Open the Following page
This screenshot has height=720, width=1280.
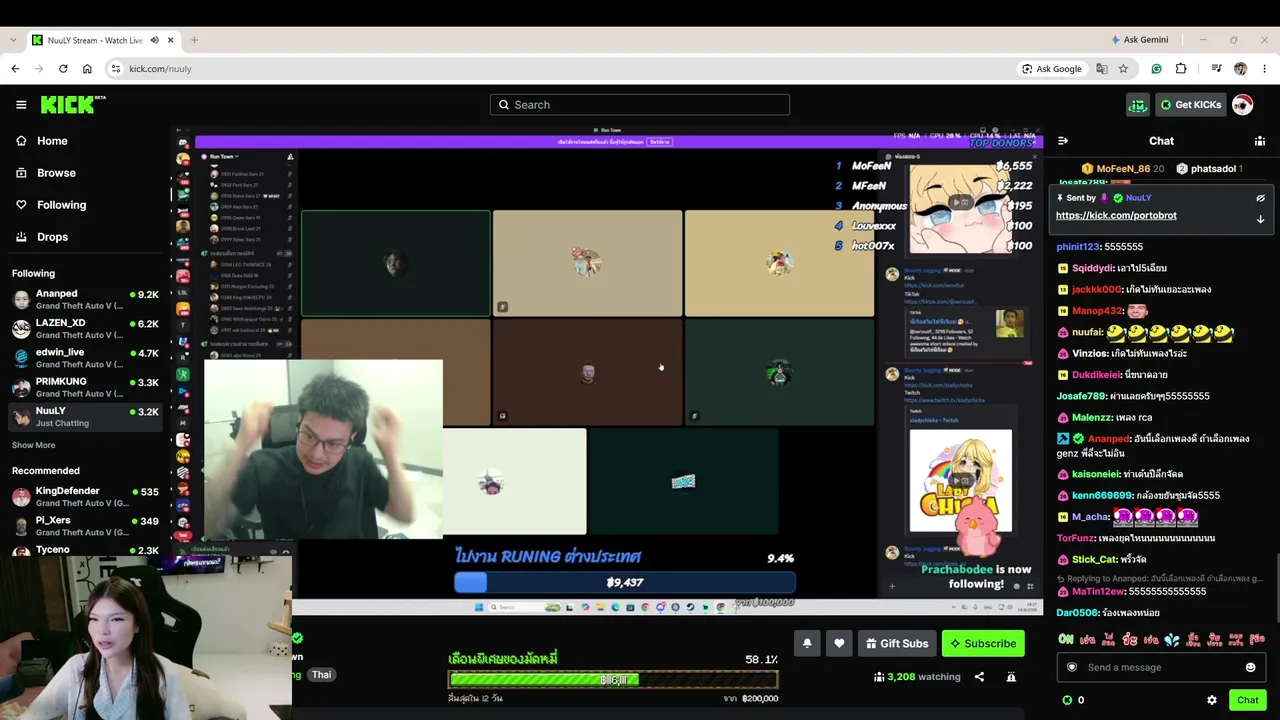51,205
